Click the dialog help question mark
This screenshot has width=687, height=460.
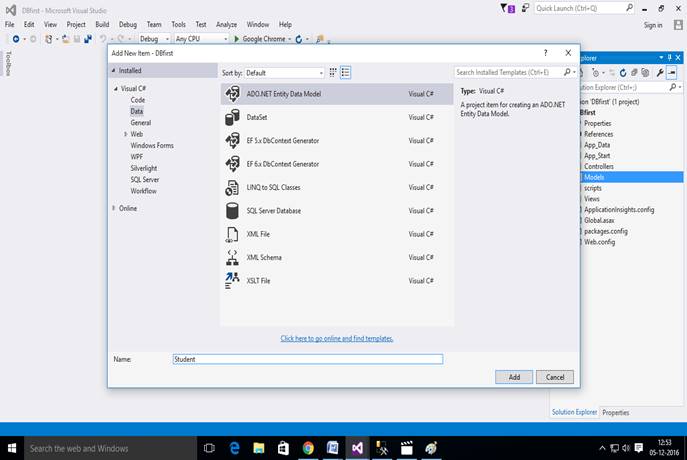[x=545, y=53]
